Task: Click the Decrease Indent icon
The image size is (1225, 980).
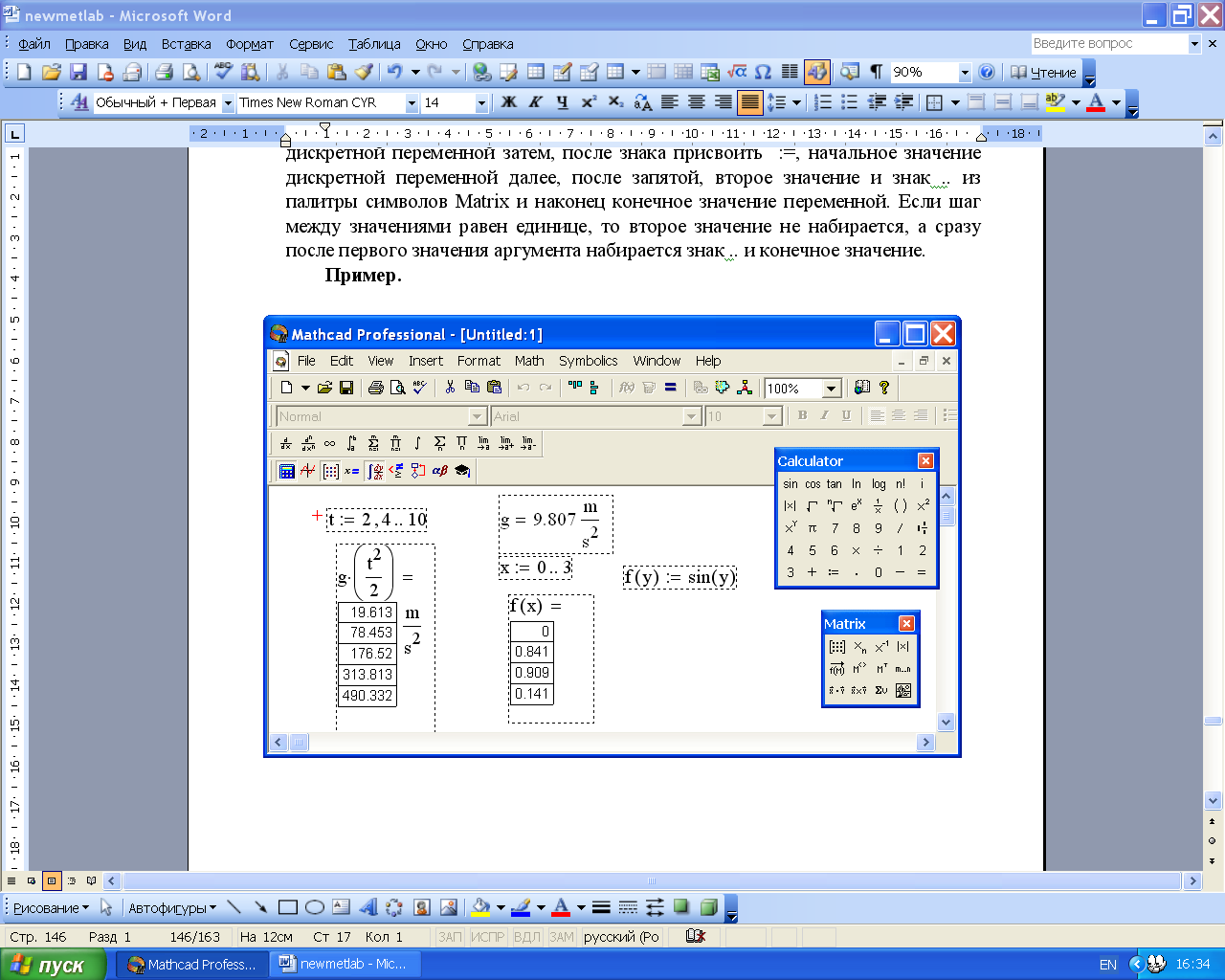Action: (x=876, y=102)
